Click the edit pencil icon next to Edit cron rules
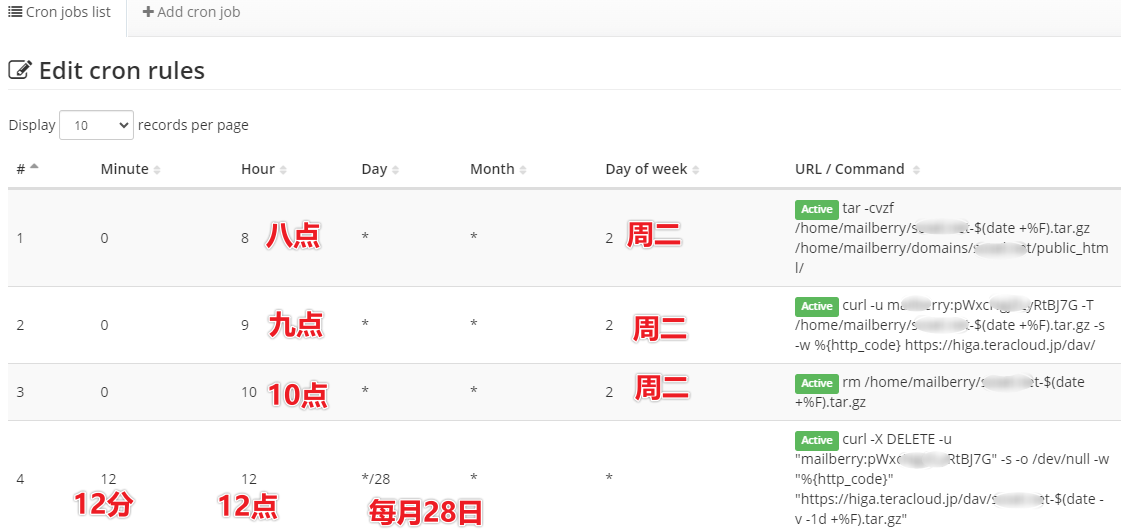 click(x=20, y=71)
